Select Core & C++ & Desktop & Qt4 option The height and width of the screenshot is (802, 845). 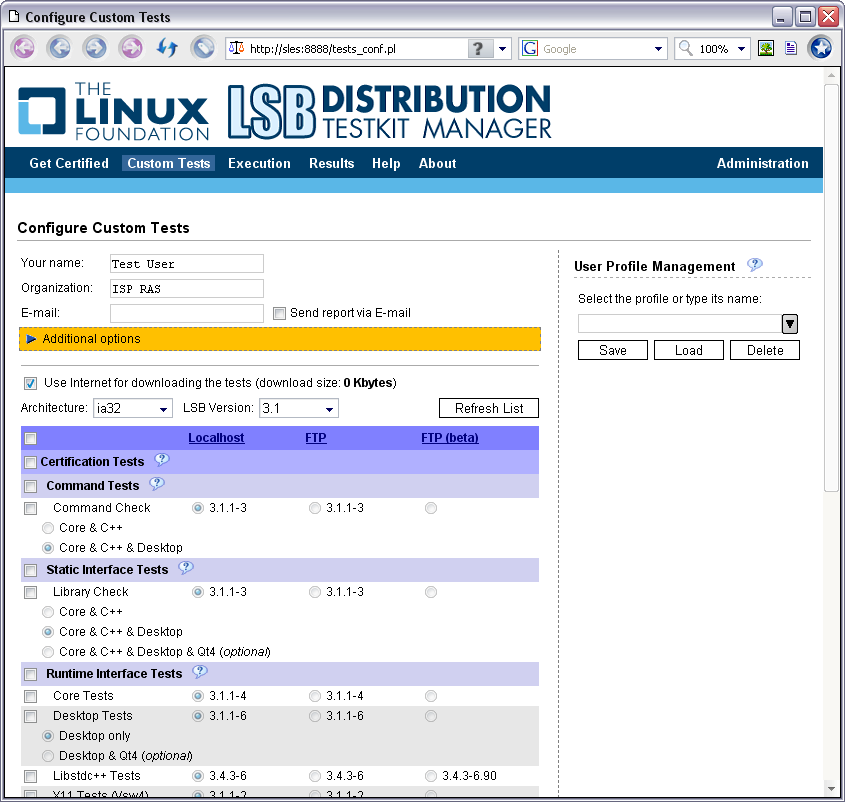[48, 652]
